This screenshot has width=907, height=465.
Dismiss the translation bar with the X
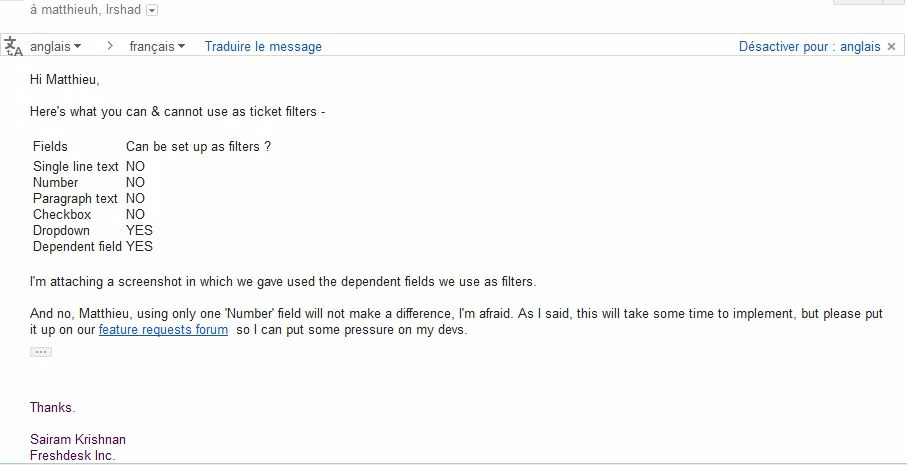pyautogui.click(x=891, y=47)
